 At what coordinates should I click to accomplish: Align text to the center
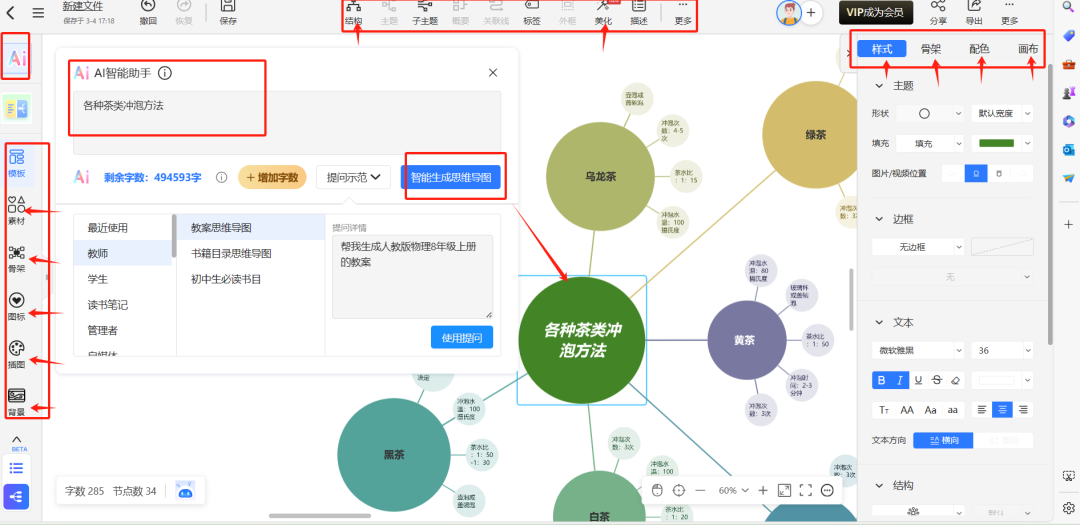[x=1003, y=410]
